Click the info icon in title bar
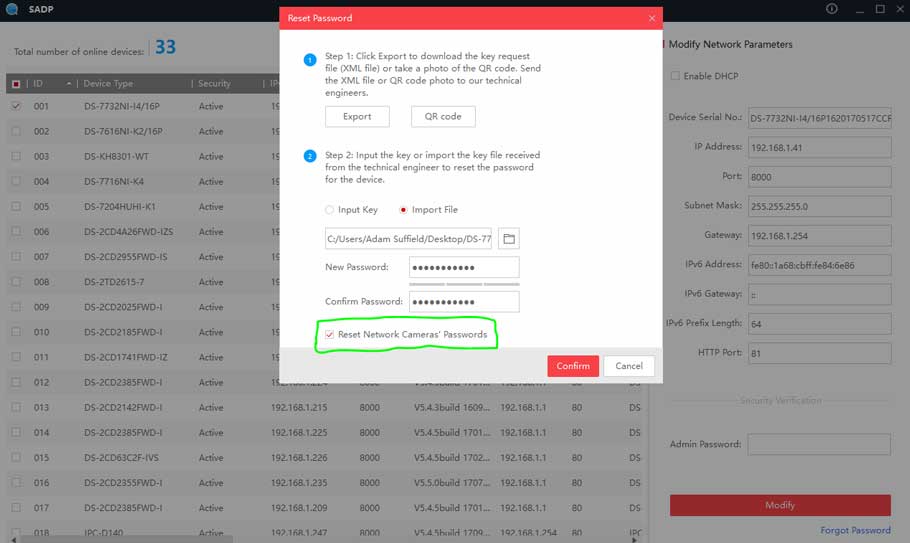 point(831,9)
